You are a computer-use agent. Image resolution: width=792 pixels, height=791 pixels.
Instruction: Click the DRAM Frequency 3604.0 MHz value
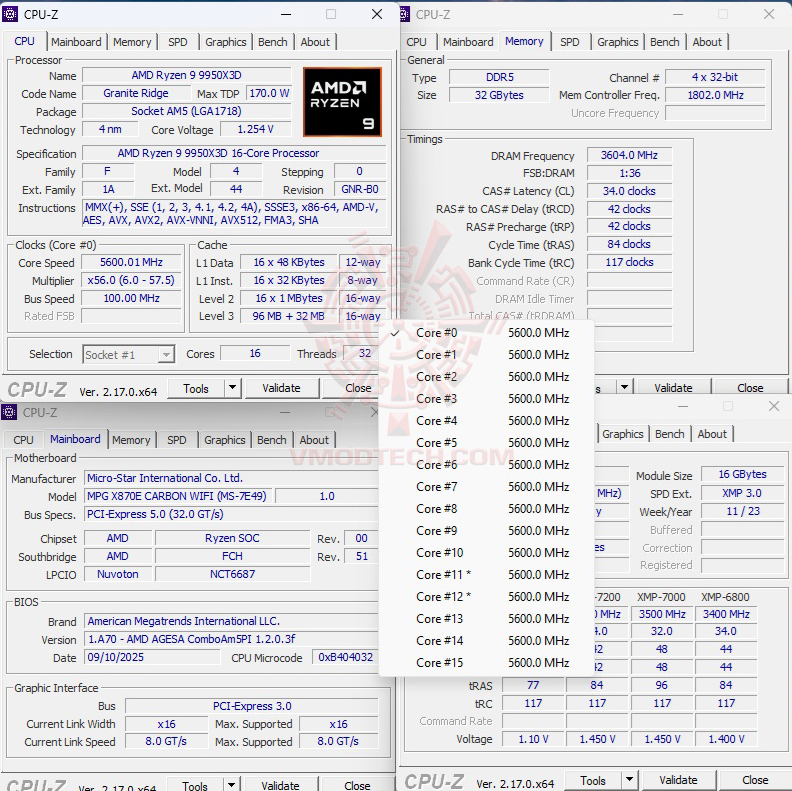(629, 155)
